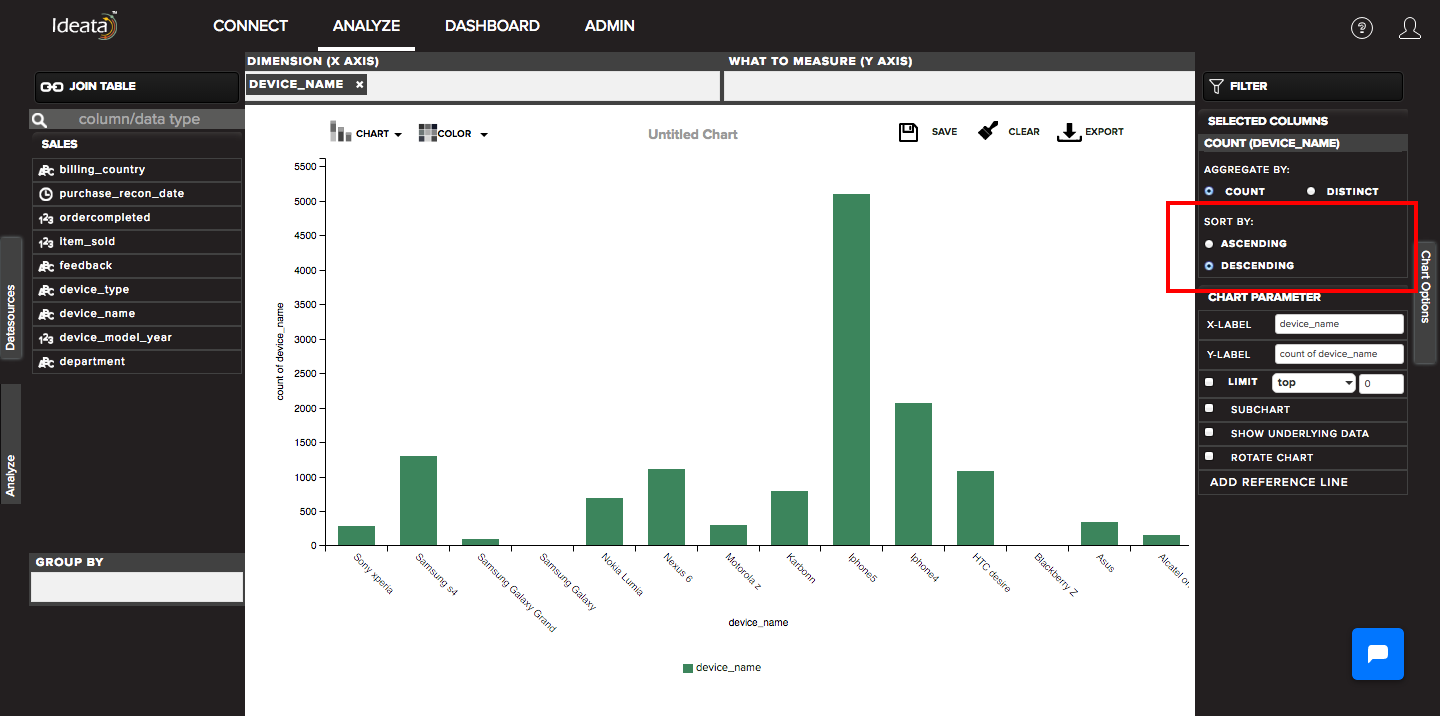Click the column search input field
The height and width of the screenshot is (716, 1440).
click(x=147, y=120)
